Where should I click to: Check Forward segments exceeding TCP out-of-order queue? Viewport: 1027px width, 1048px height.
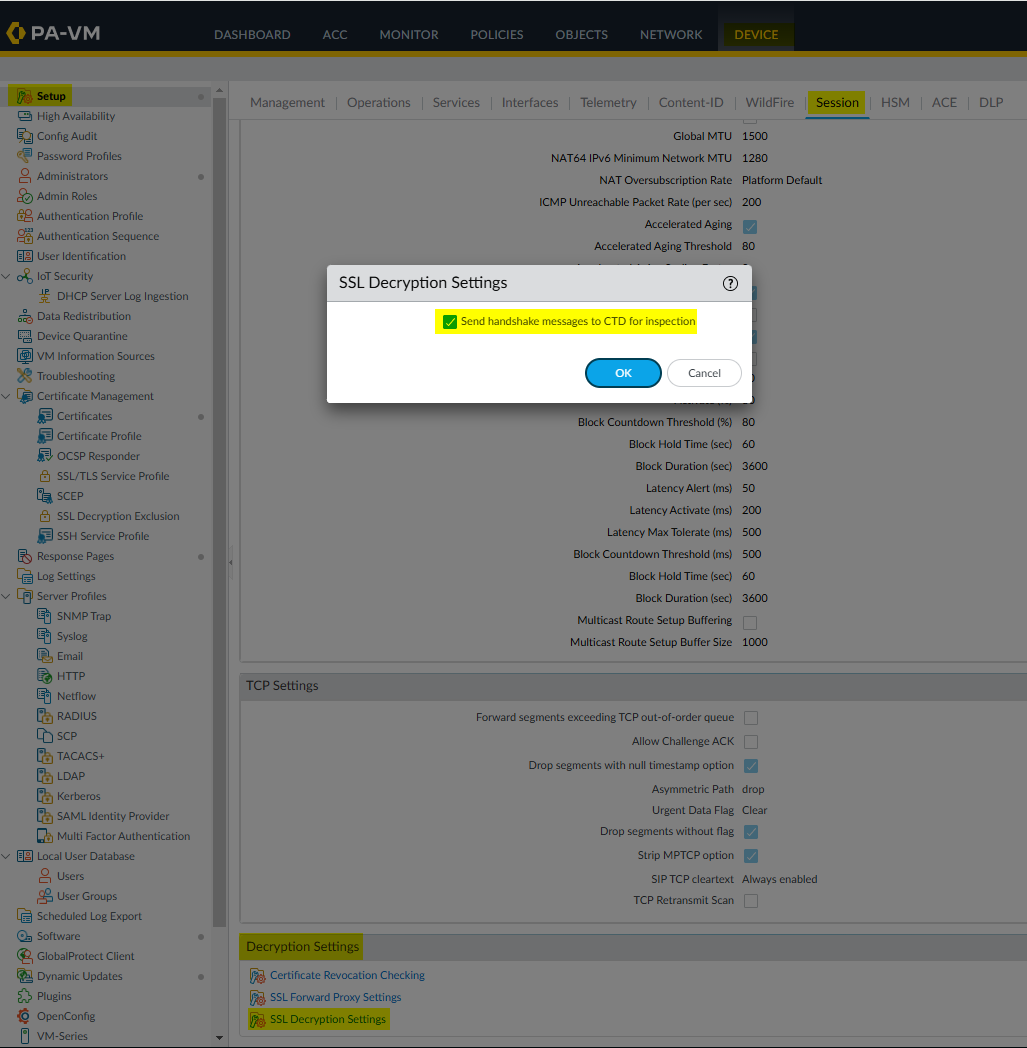[x=751, y=718]
